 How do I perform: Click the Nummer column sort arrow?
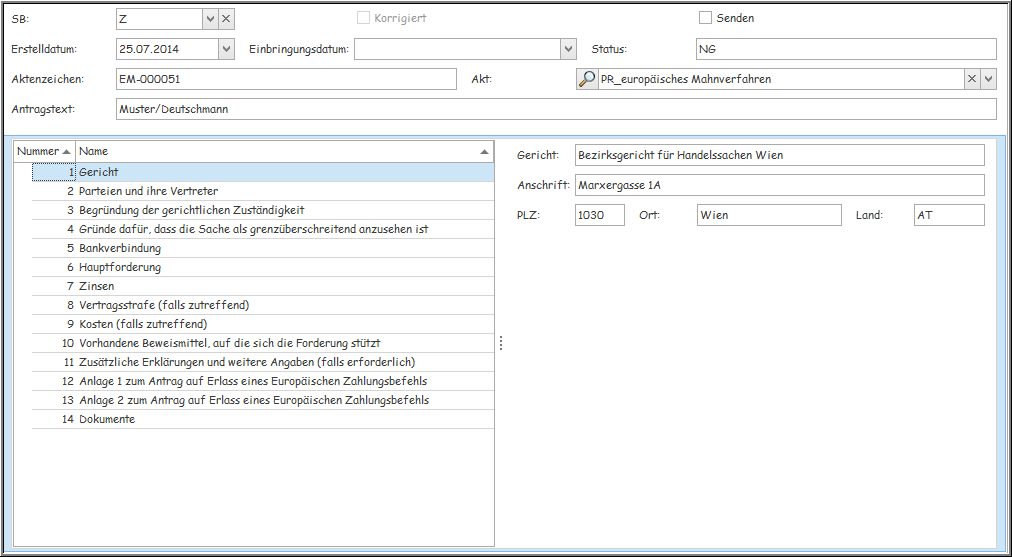point(66,151)
